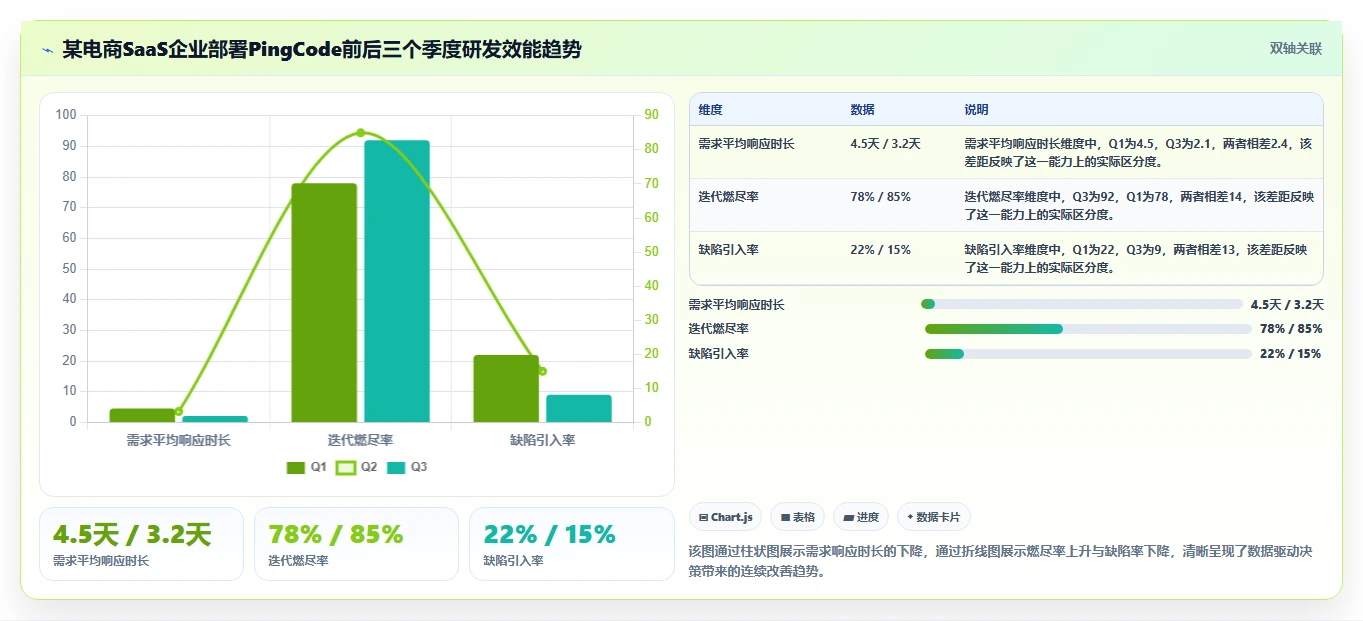Click the table cell showing 22% / 15%
Screen dimensions: 1363x621
881,250
